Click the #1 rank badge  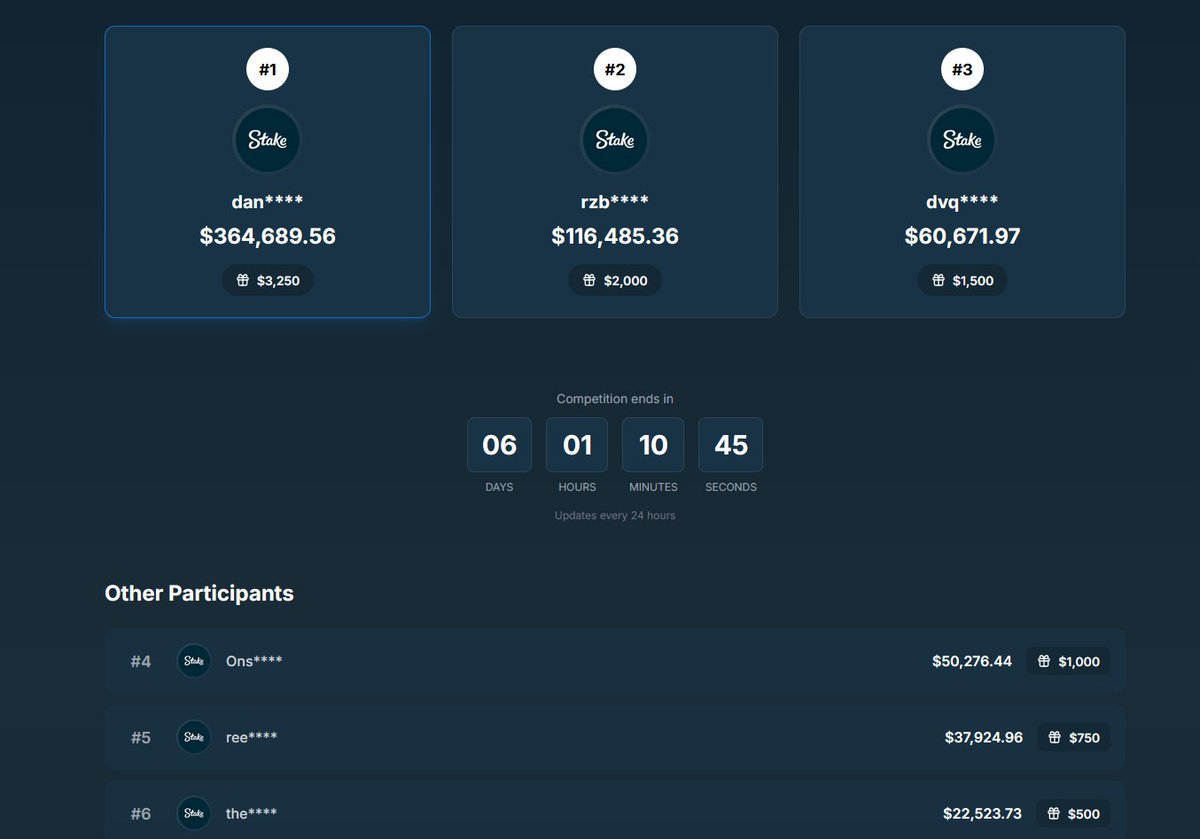click(267, 70)
